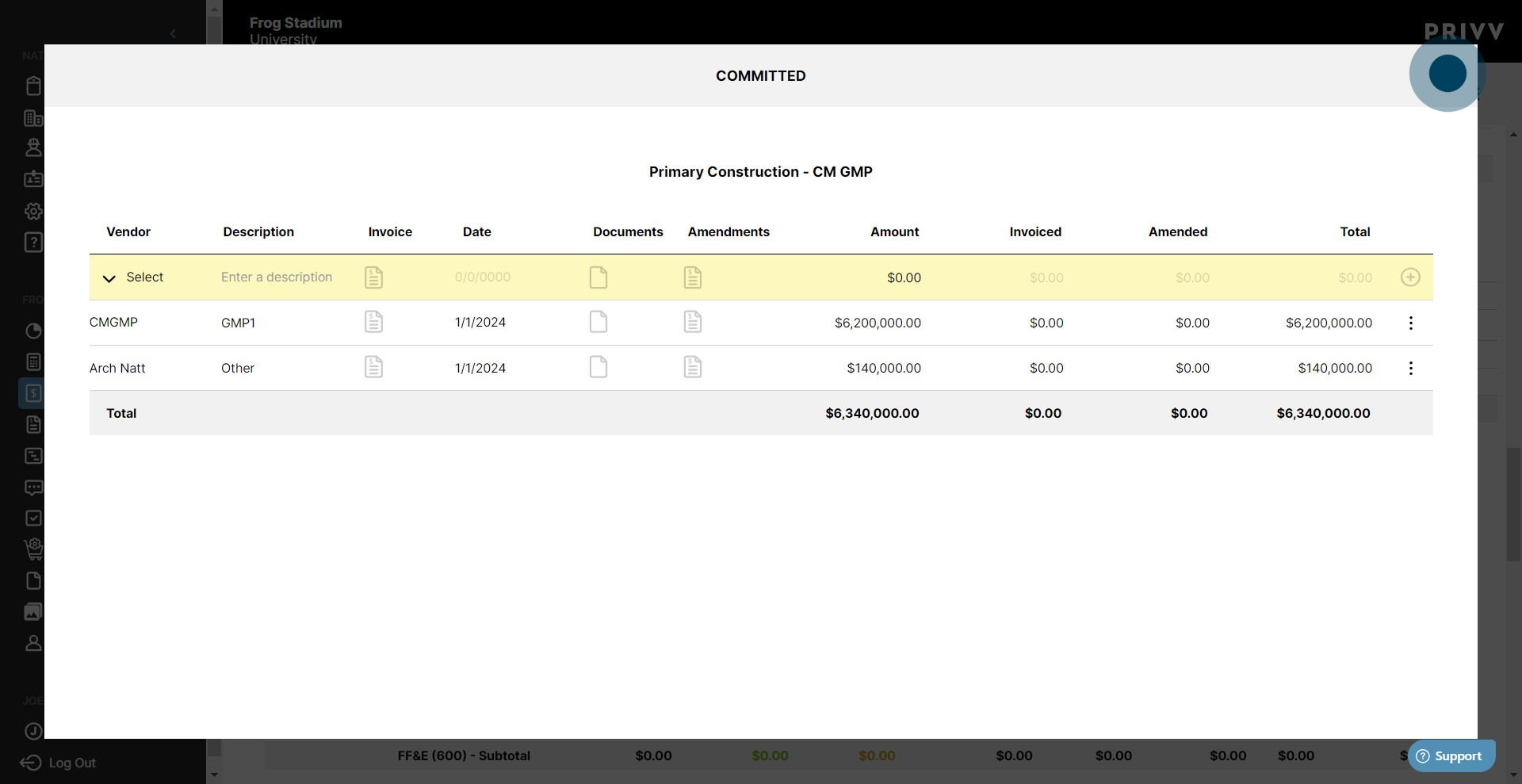Open the text document icon in sidebar
Screen dimensions: 1522x784
pyautogui.click(x=33, y=425)
